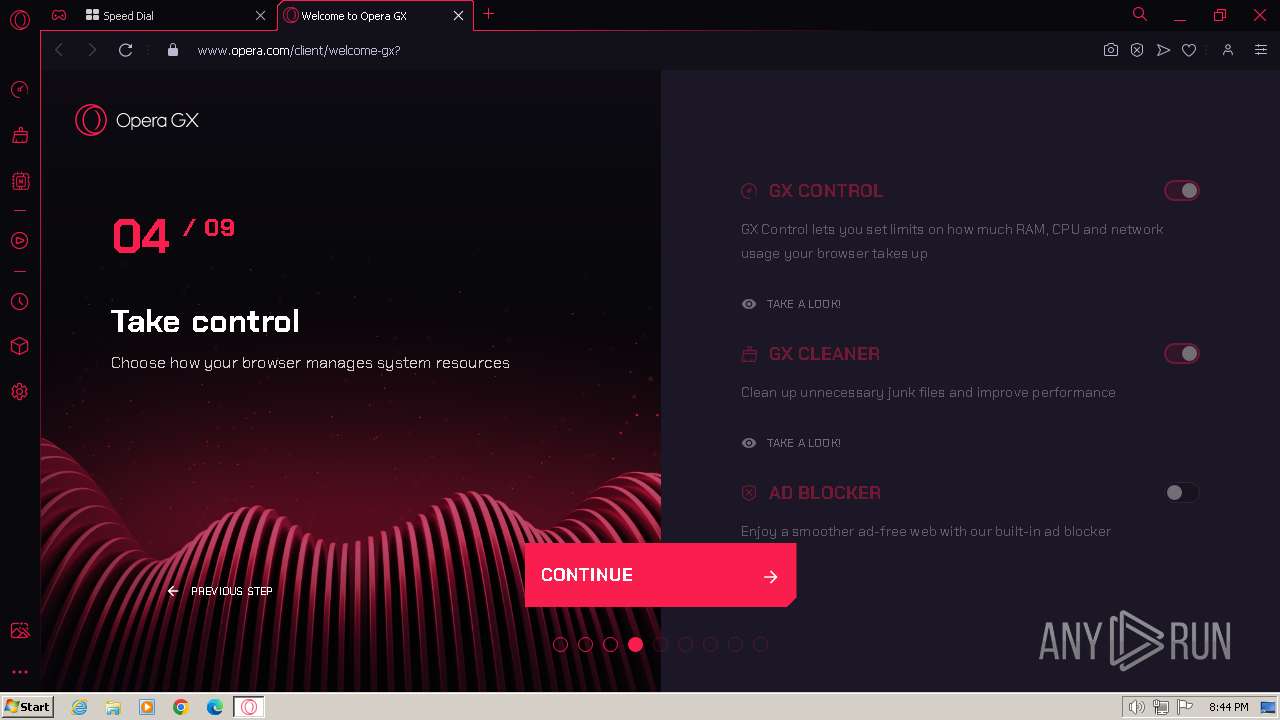Viewport: 1280px width, 720px height.
Task: Go back to previous page arrow
Action: [x=59, y=50]
